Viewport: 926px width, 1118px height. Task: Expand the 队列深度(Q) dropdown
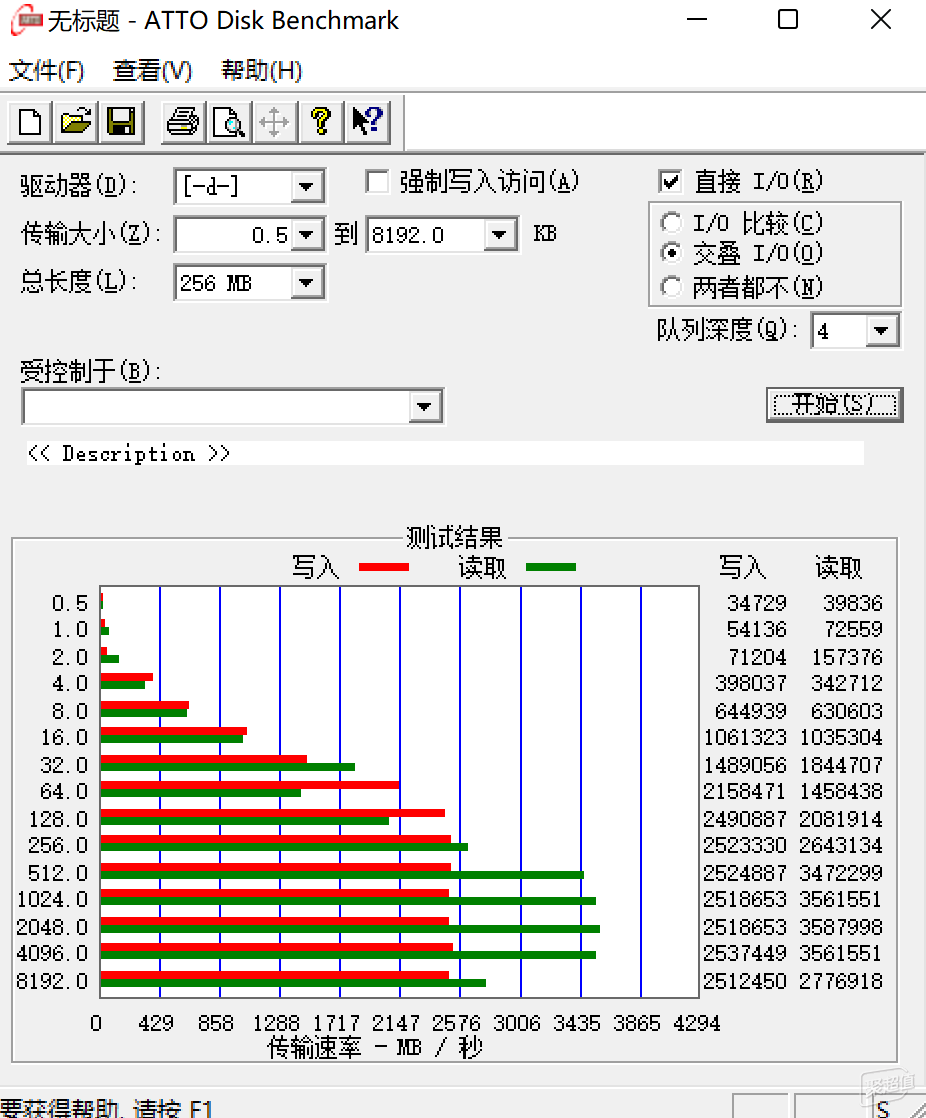[x=882, y=331]
